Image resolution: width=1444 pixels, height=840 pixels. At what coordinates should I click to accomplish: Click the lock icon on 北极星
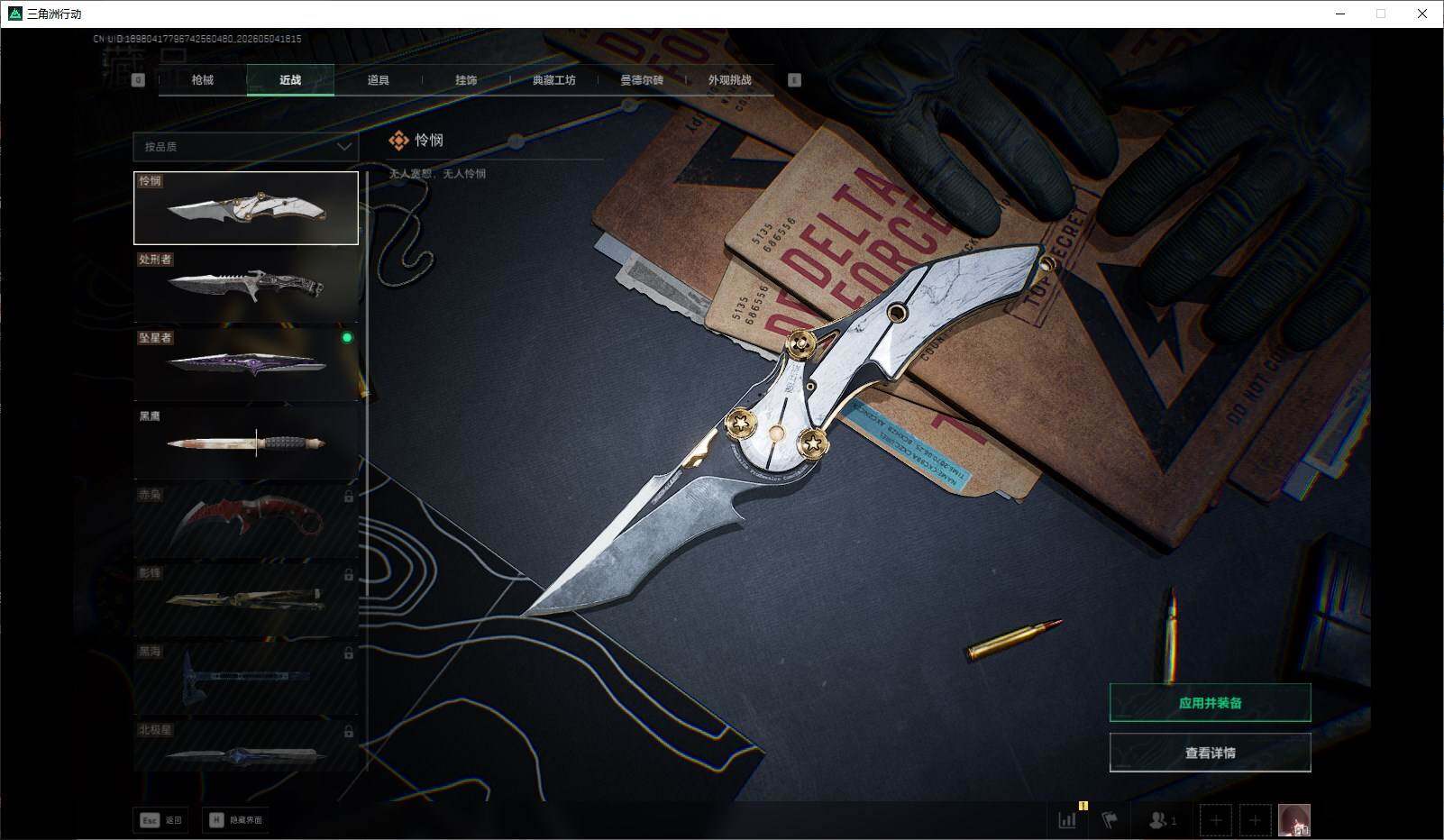click(349, 731)
